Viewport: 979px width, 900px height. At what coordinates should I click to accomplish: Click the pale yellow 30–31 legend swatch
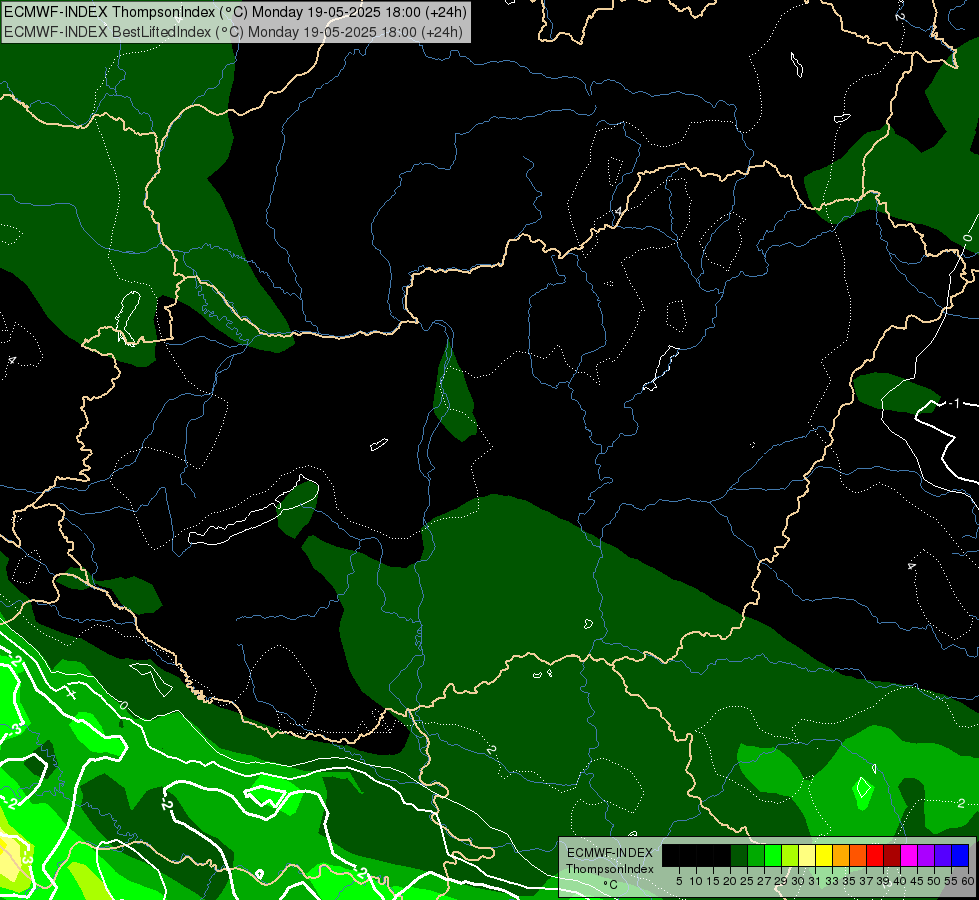(x=807, y=855)
